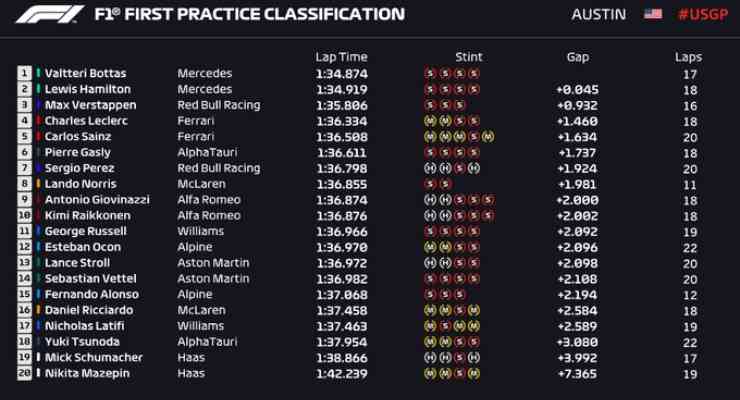Click the Lap Time column header

tap(341, 57)
